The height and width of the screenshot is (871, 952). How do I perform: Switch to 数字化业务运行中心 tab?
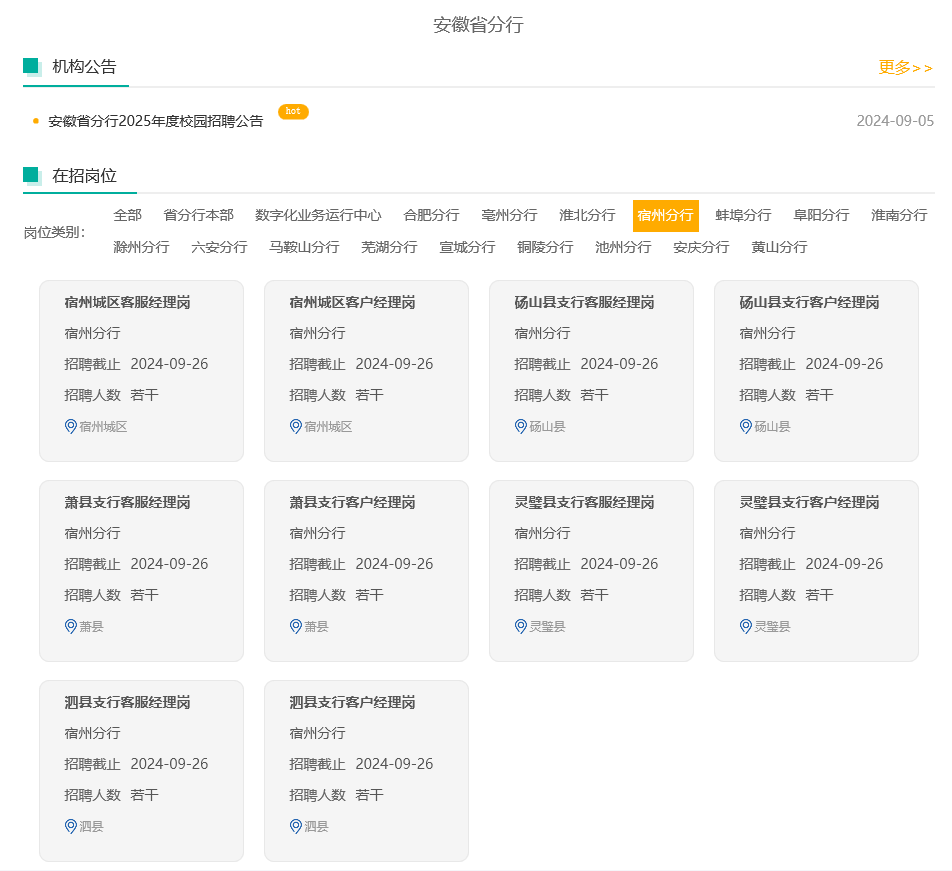point(318,215)
